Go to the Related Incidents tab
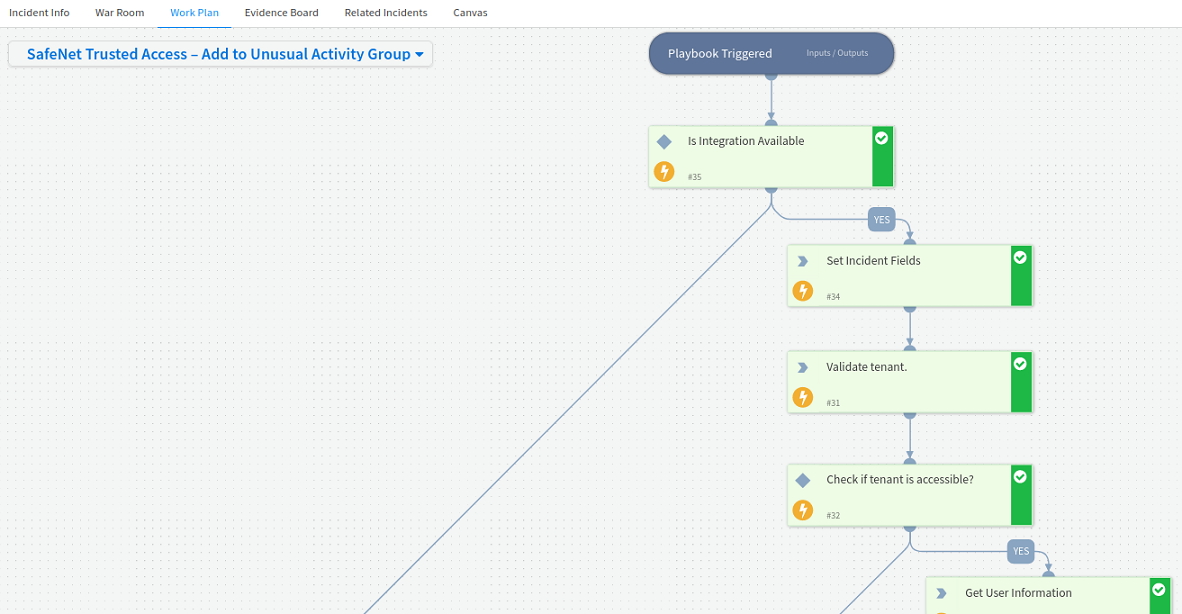 [x=386, y=13]
